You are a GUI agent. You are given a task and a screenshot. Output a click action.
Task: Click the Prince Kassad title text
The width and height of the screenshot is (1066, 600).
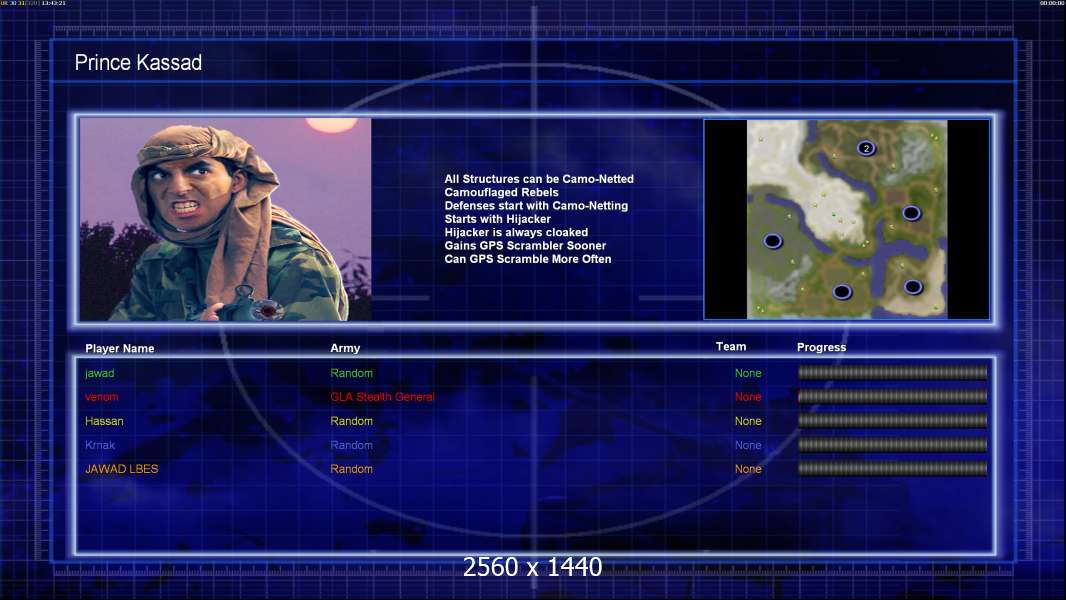click(138, 63)
